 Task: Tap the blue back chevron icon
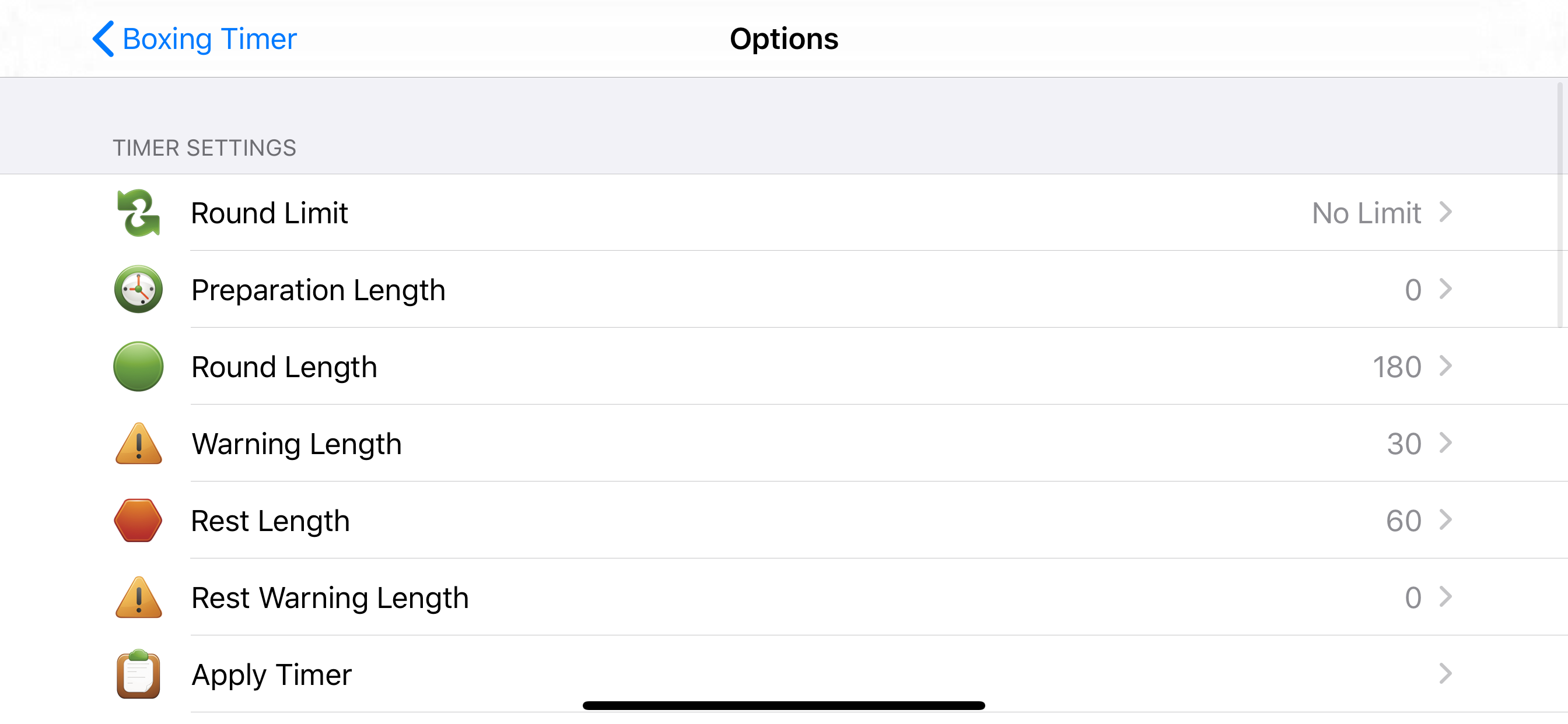[x=103, y=39]
